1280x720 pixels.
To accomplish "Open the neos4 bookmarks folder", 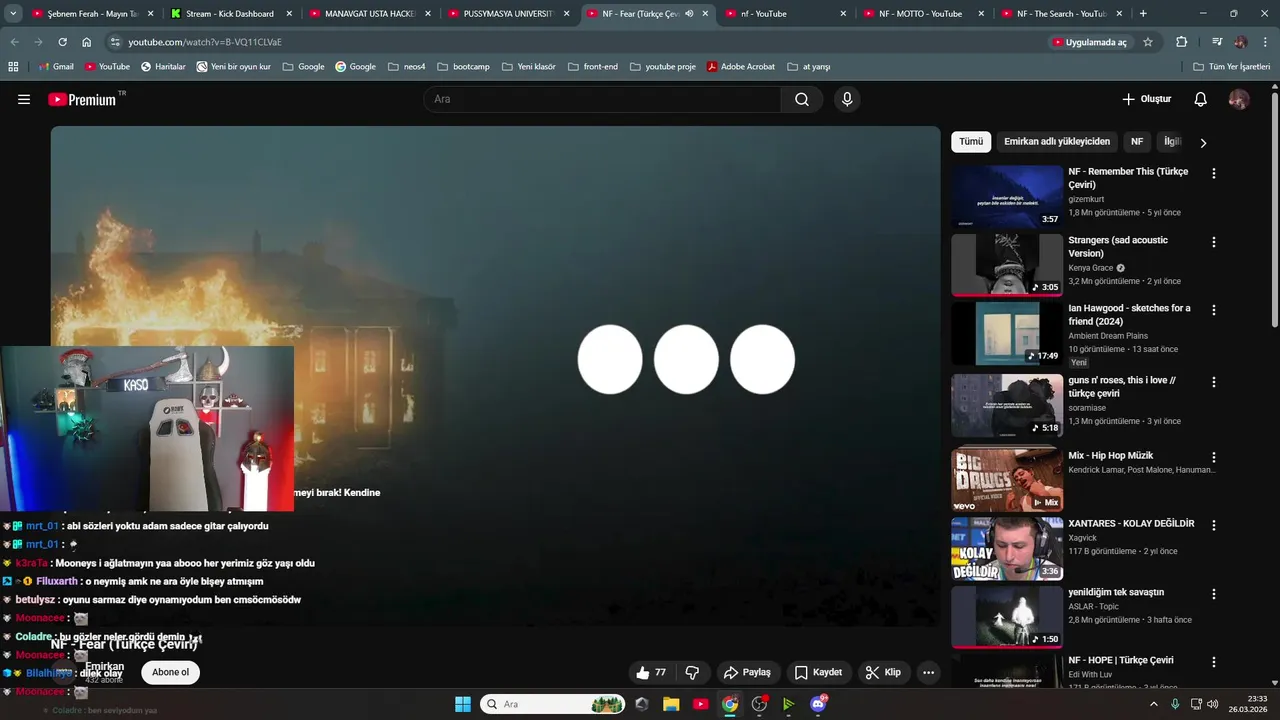I will (x=407, y=66).
